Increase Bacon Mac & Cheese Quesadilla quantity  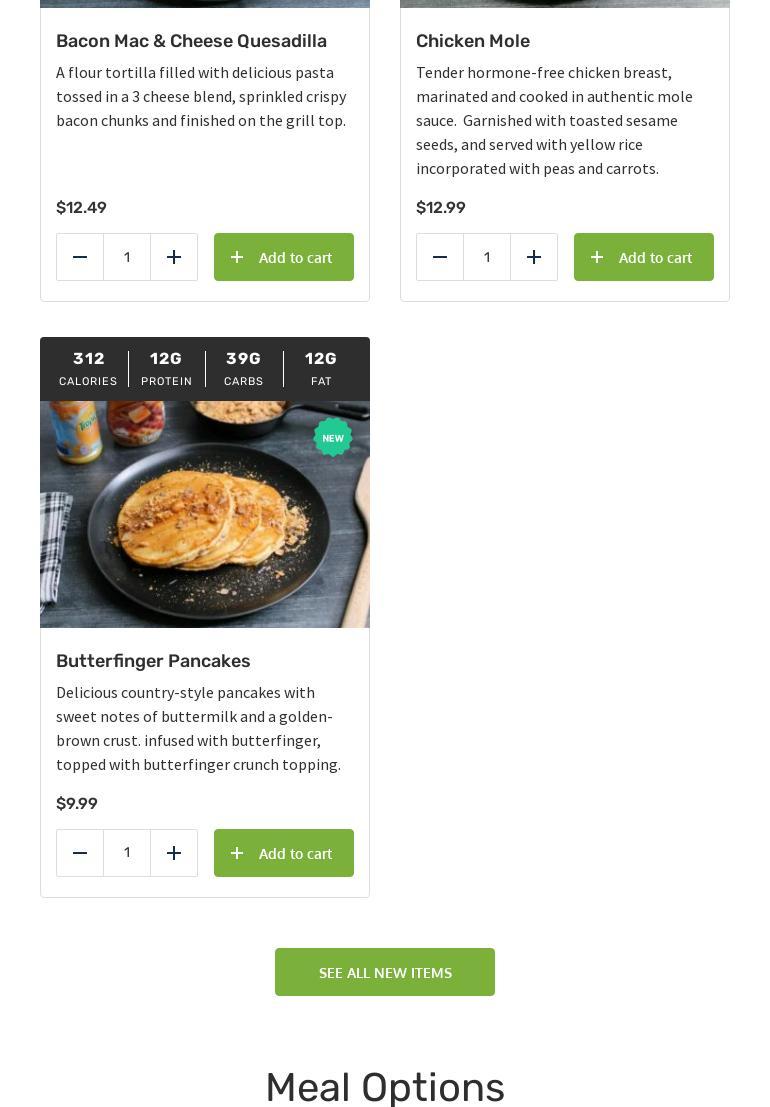tap(174, 257)
